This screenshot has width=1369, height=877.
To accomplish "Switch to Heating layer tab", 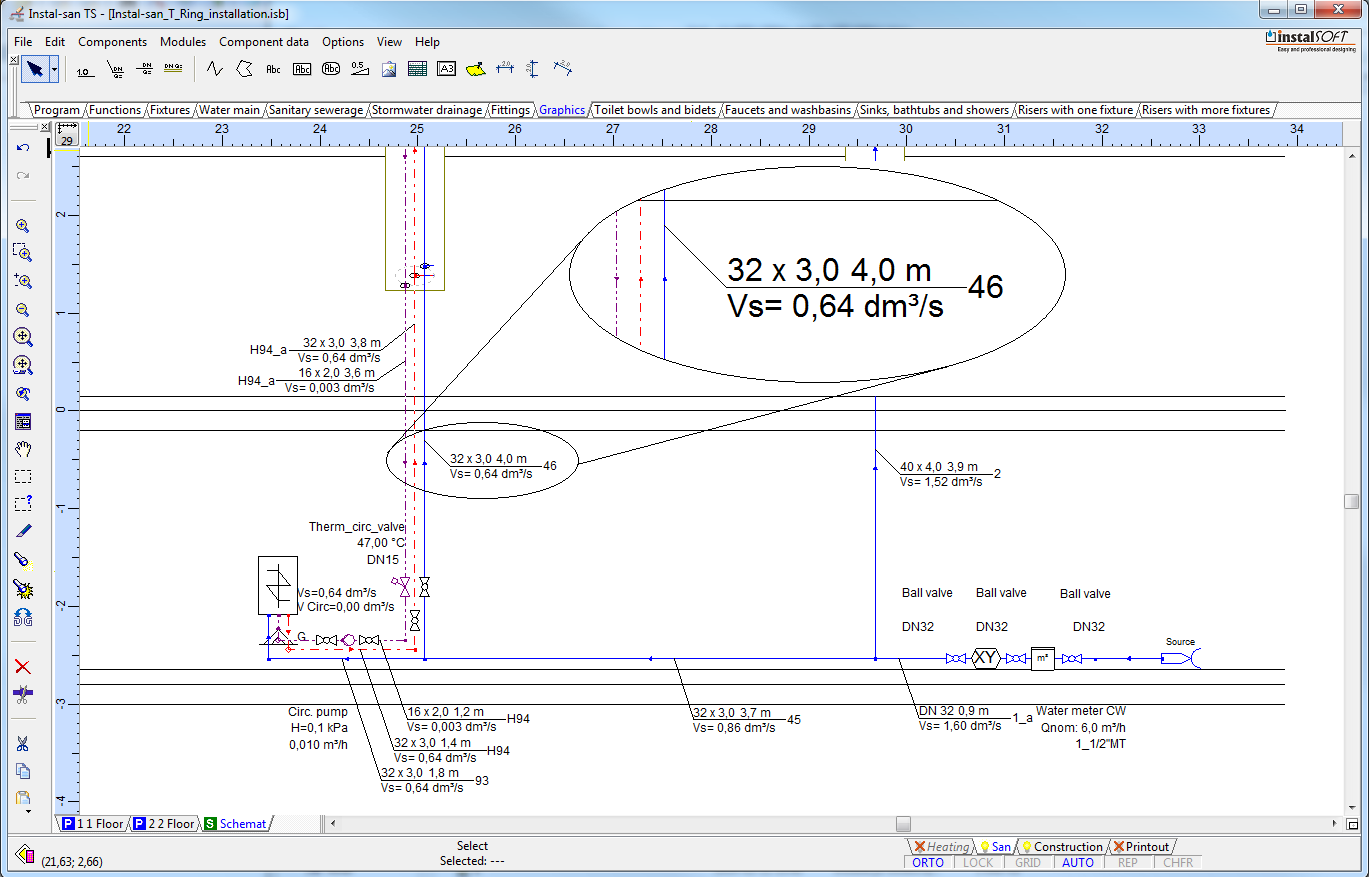I will click(942, 847).
